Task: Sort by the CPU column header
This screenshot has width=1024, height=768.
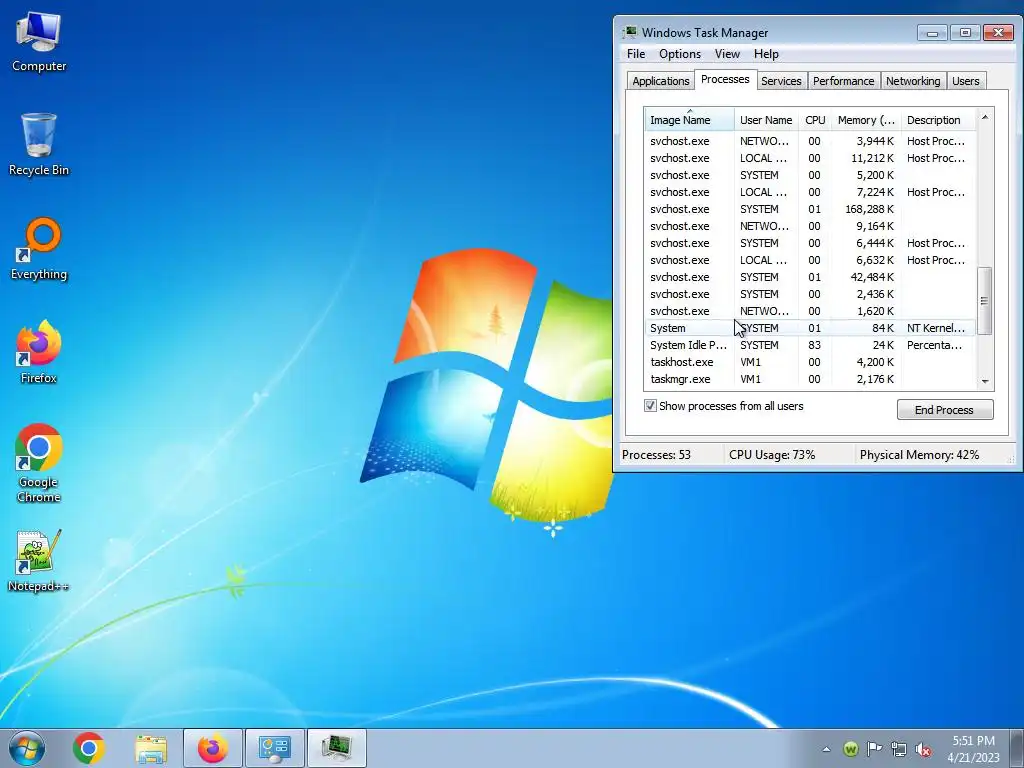Action: tap(815, 120)
